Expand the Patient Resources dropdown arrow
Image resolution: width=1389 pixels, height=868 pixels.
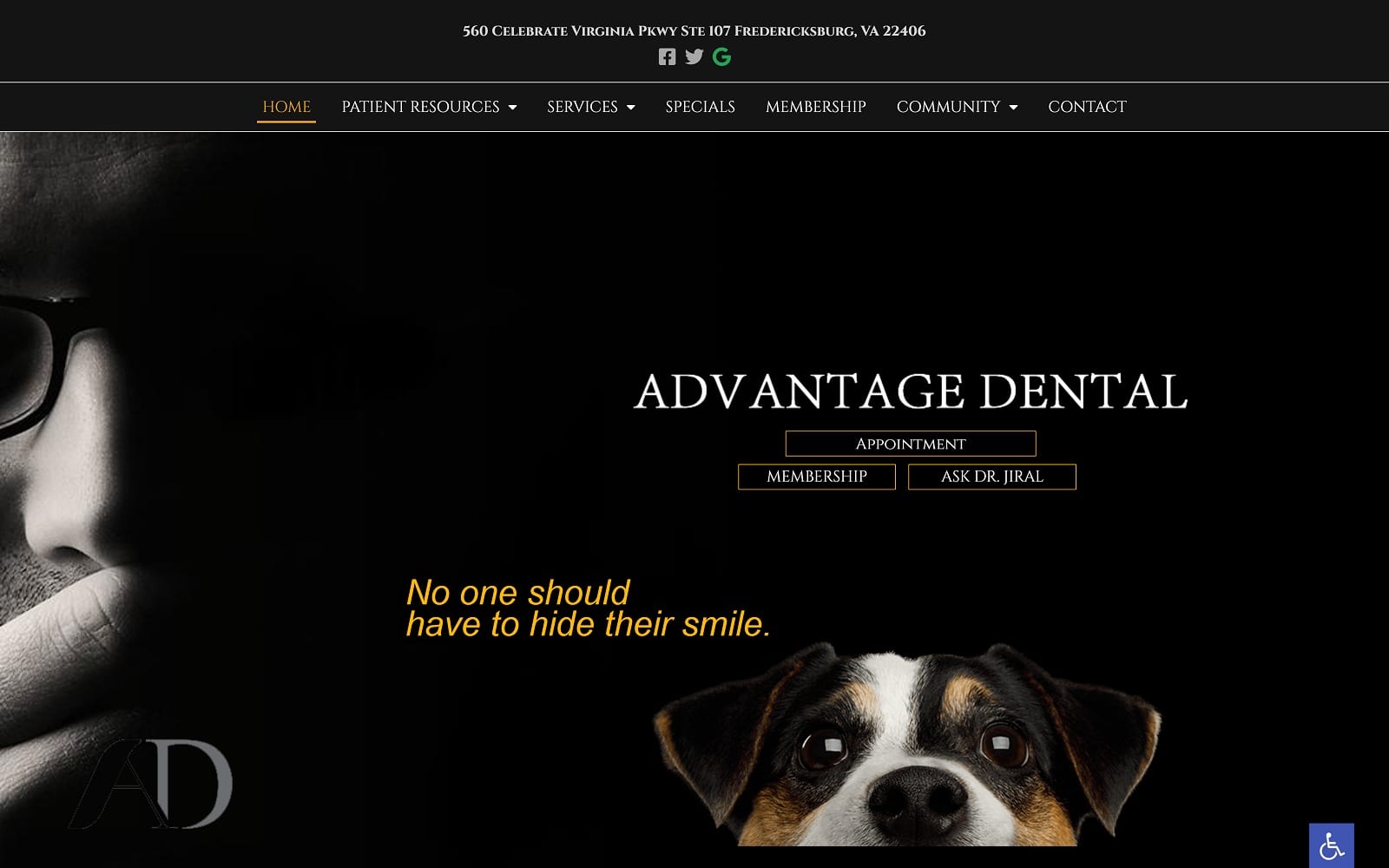click(x=512, y=108)
